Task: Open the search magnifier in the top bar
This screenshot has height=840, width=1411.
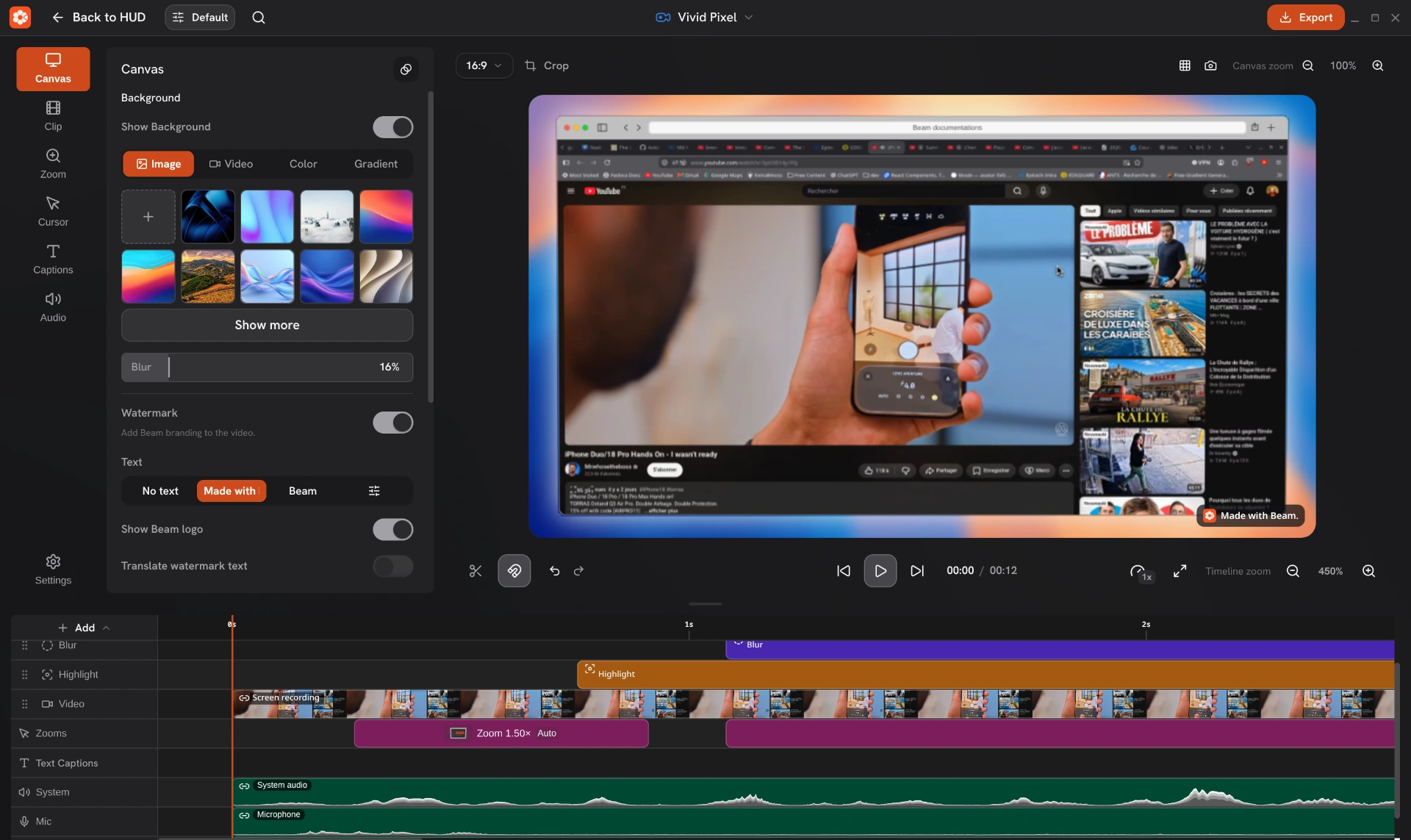Action: [259, 18]
